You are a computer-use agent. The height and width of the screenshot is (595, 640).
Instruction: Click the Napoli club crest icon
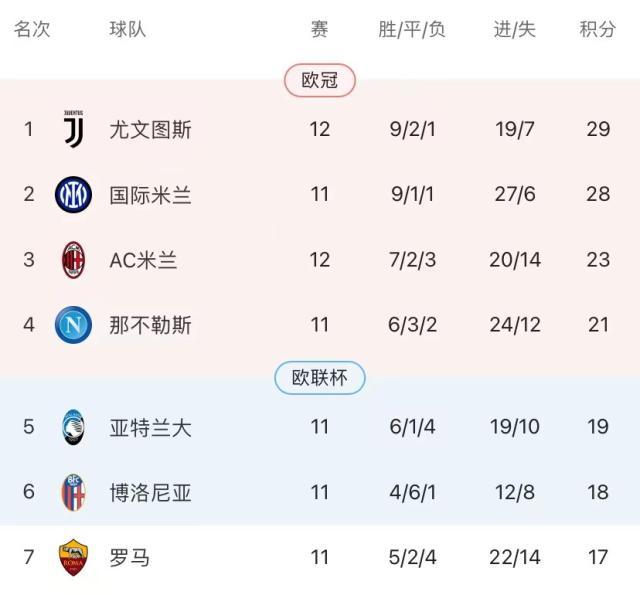click(x=73, y=325)
